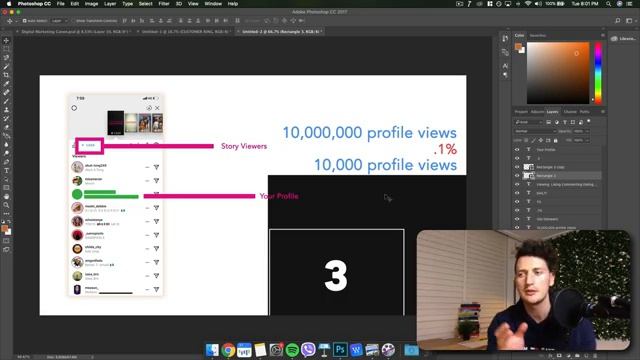The height and width of the screenshot is (360, 640).
Task: Open Google Chrome from the Dock
Action: coord(228,350)
